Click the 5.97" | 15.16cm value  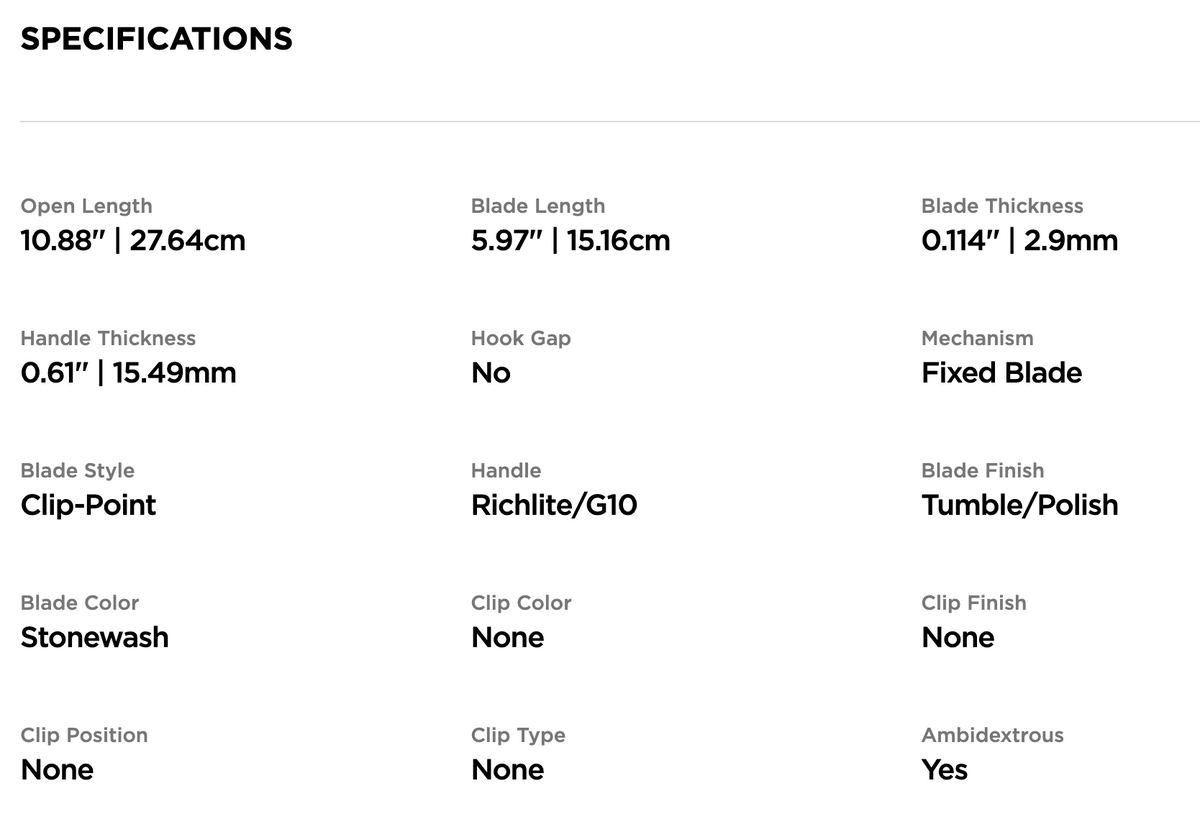coord(571,240)
